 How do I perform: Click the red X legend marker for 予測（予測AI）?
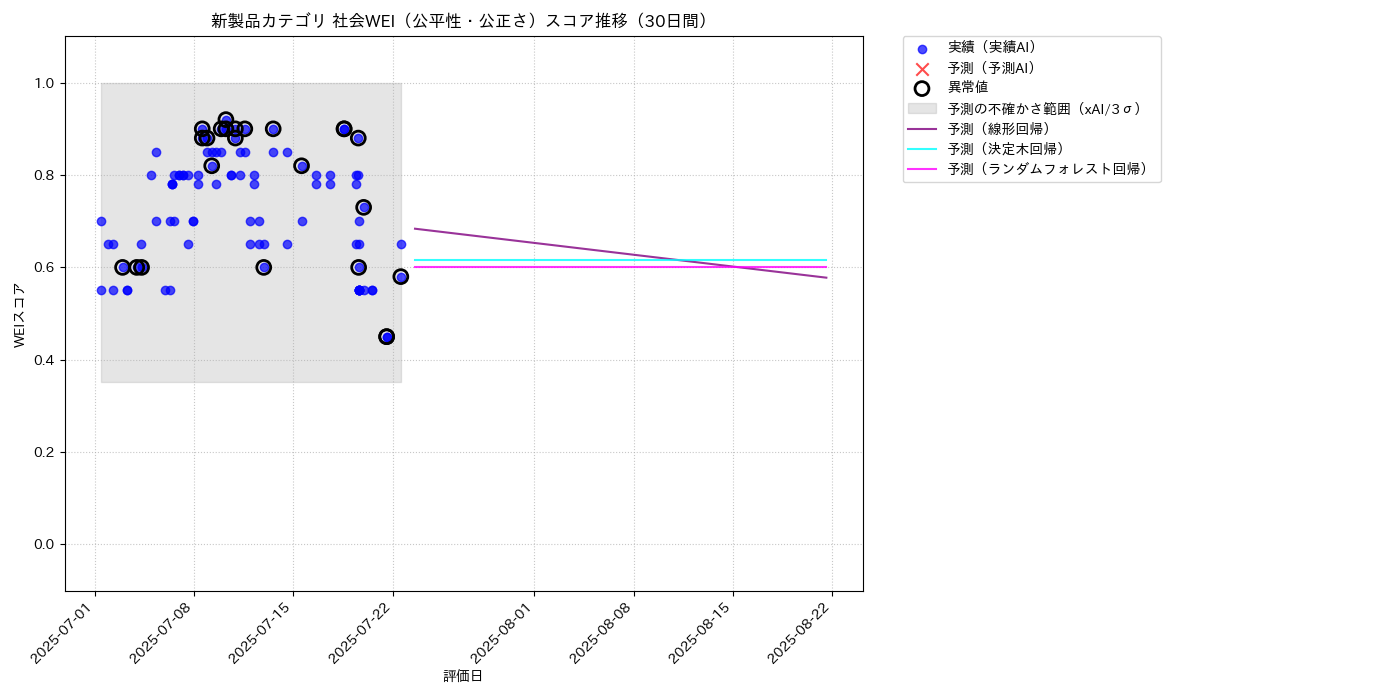[922, 69]
